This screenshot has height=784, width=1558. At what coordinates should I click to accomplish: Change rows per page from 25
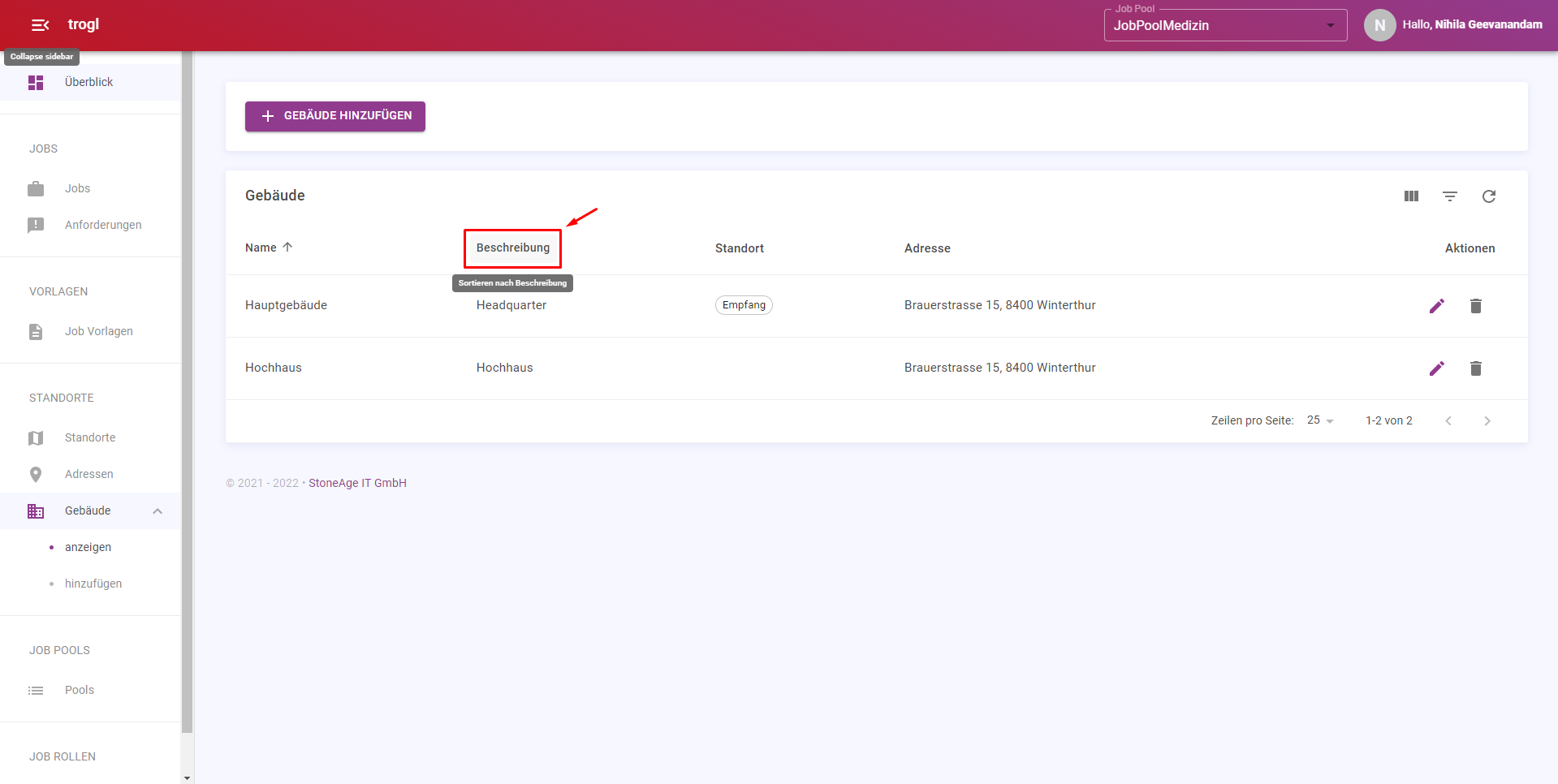(1320, 420)
